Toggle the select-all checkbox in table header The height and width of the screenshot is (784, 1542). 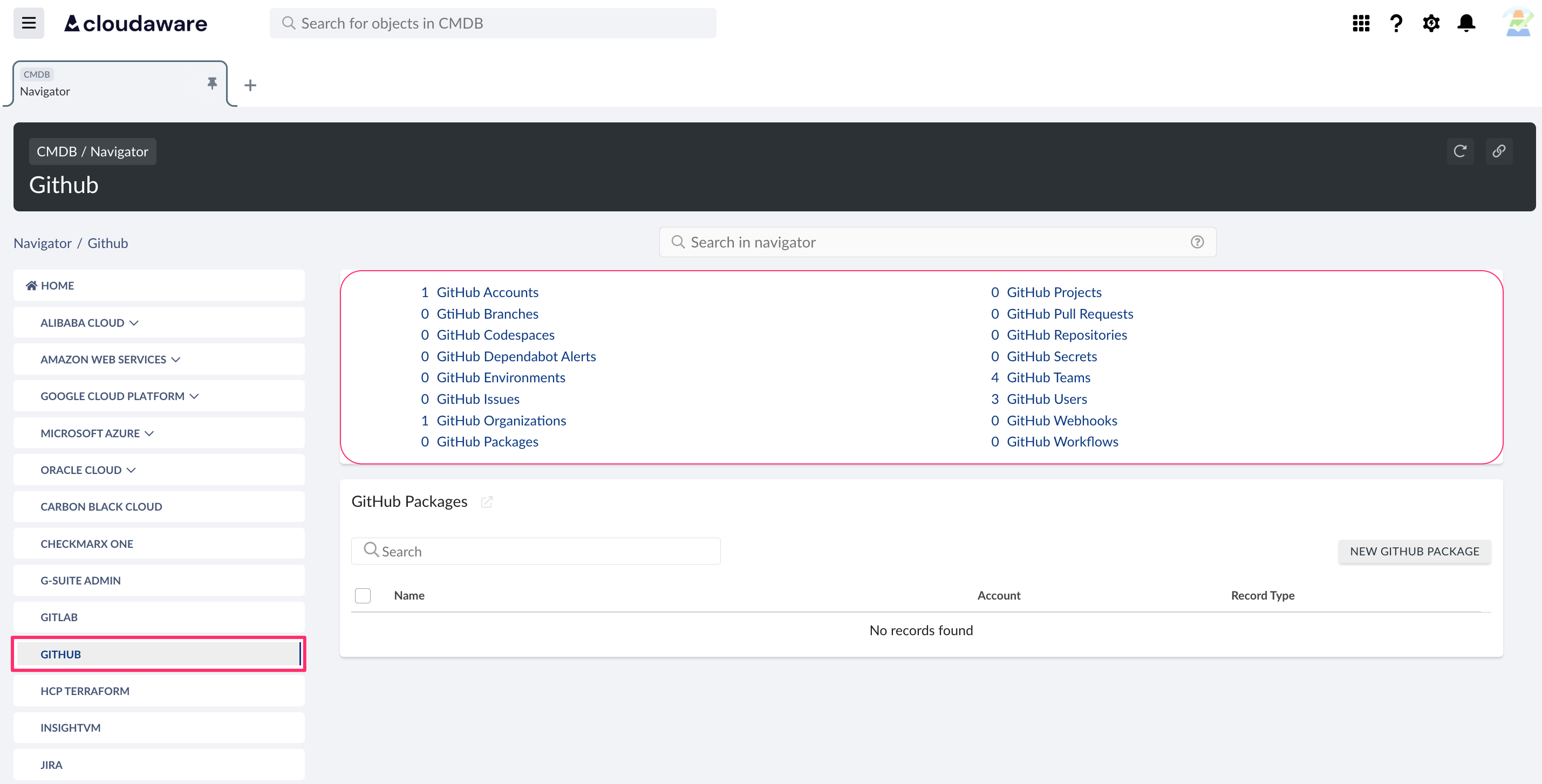point(363,596)
